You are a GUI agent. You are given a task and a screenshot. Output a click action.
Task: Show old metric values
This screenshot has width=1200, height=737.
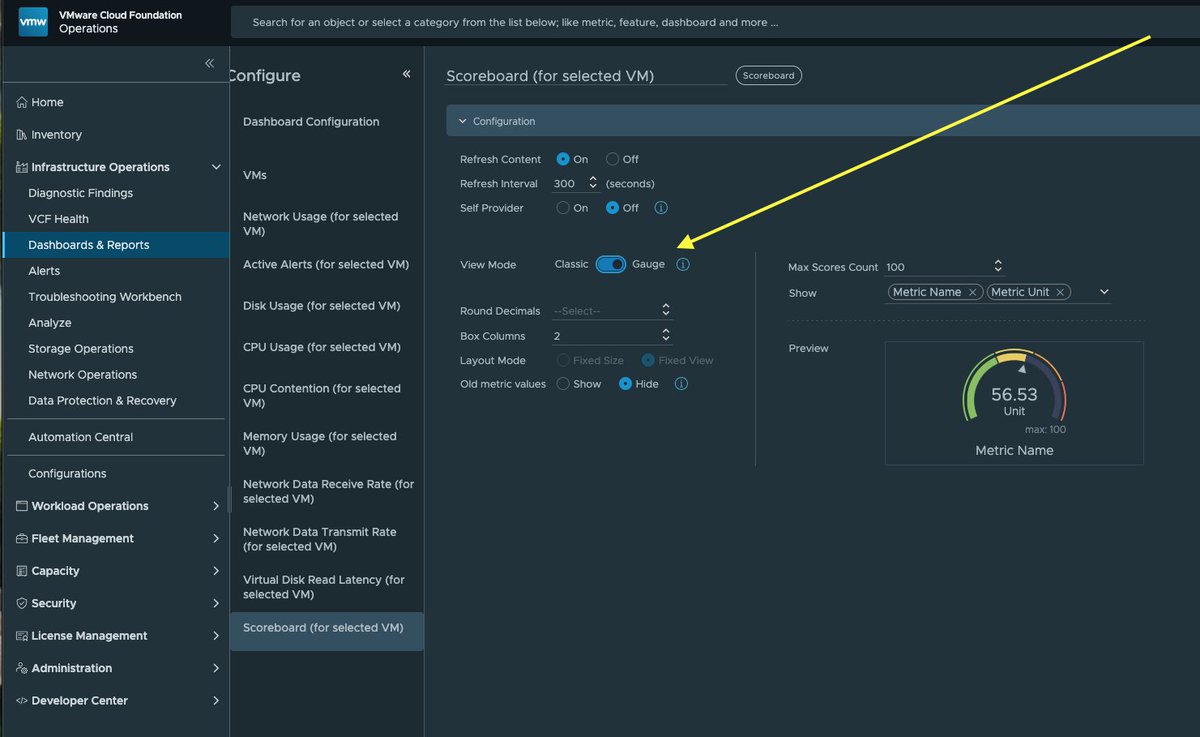point(563,384)
